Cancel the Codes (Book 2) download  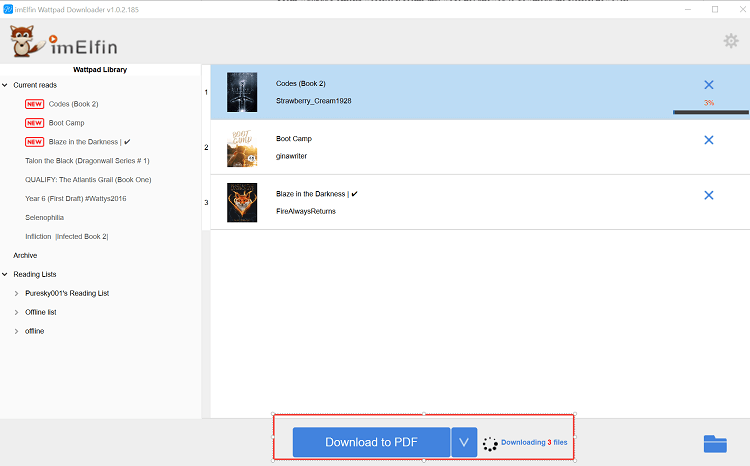click(x=709, y=85)
